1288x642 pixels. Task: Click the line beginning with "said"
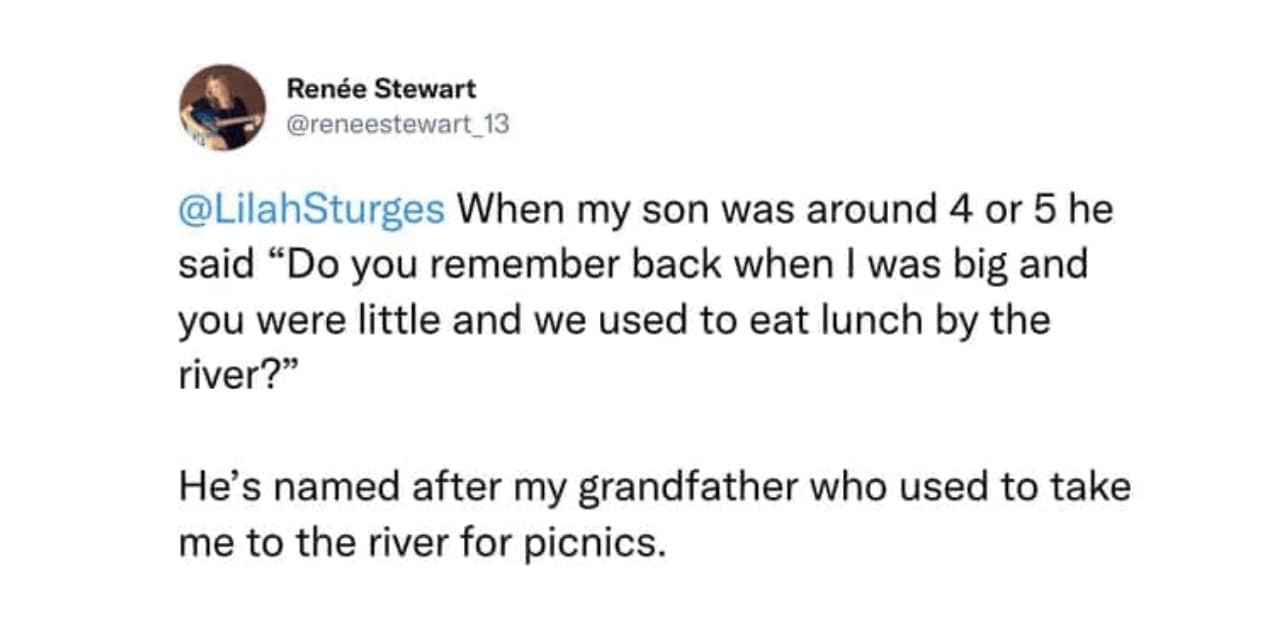coord(632,268)
